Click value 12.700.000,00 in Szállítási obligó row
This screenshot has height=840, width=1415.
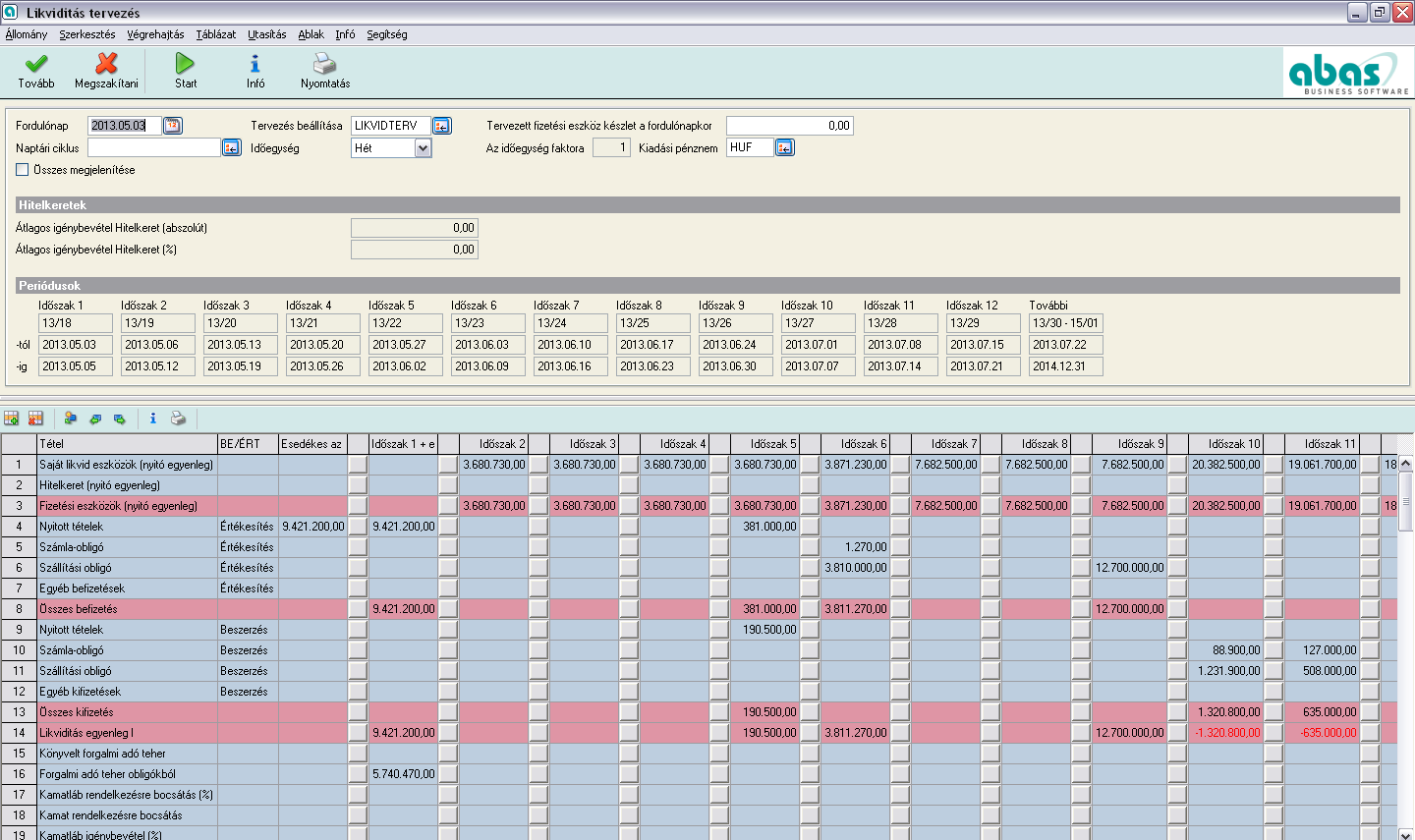[x=1131, y=568]
